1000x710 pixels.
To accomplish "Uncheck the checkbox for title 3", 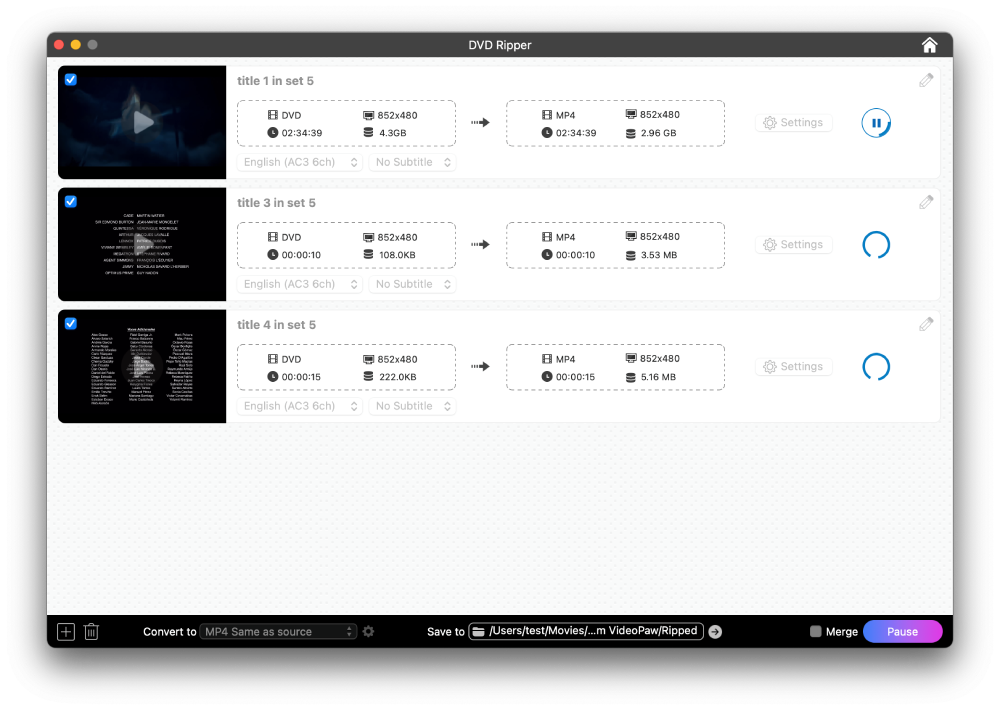I will pos(71,202).
